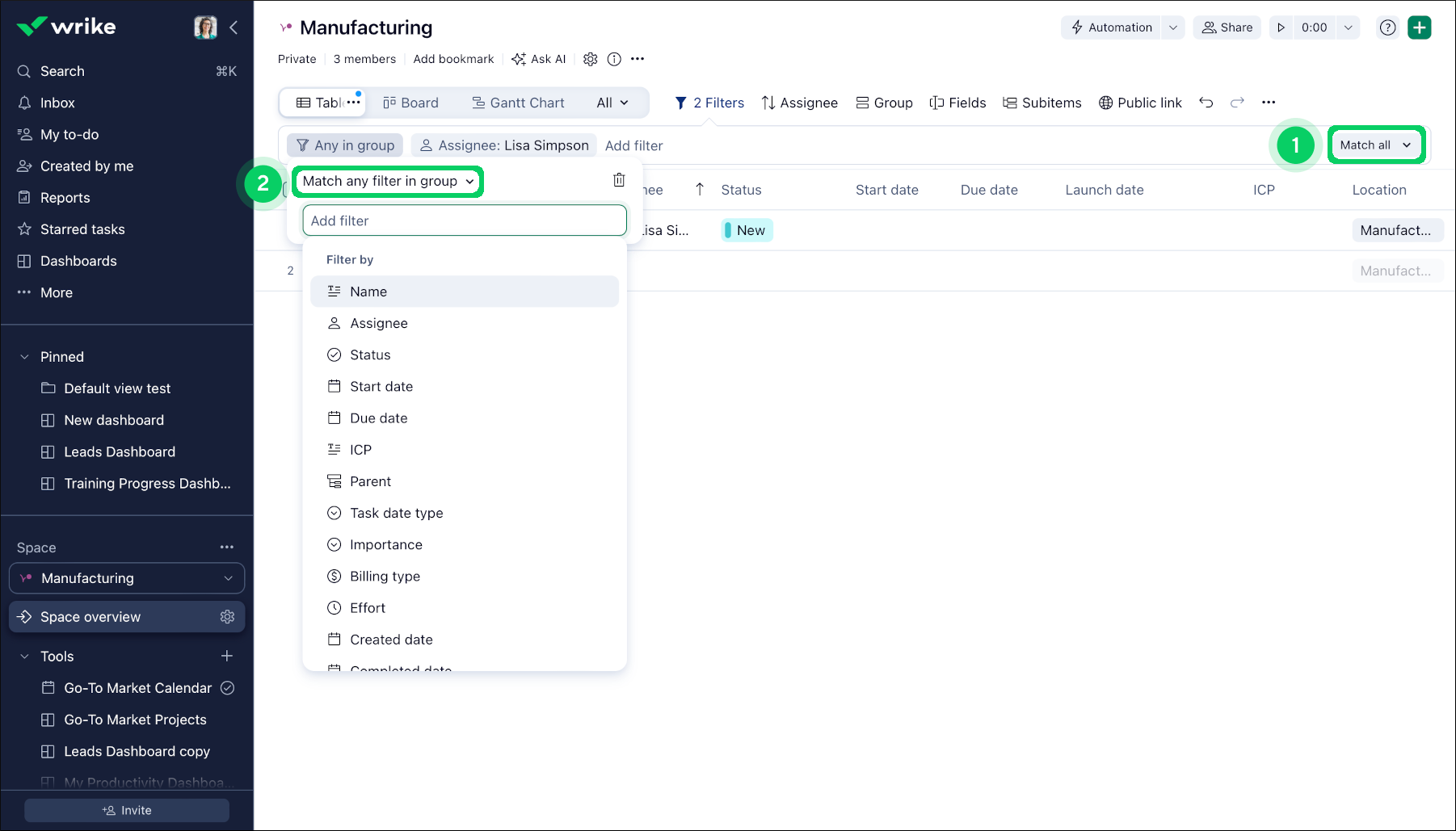
Task: Click the green plus create button
Action: tap(1419, 27)
